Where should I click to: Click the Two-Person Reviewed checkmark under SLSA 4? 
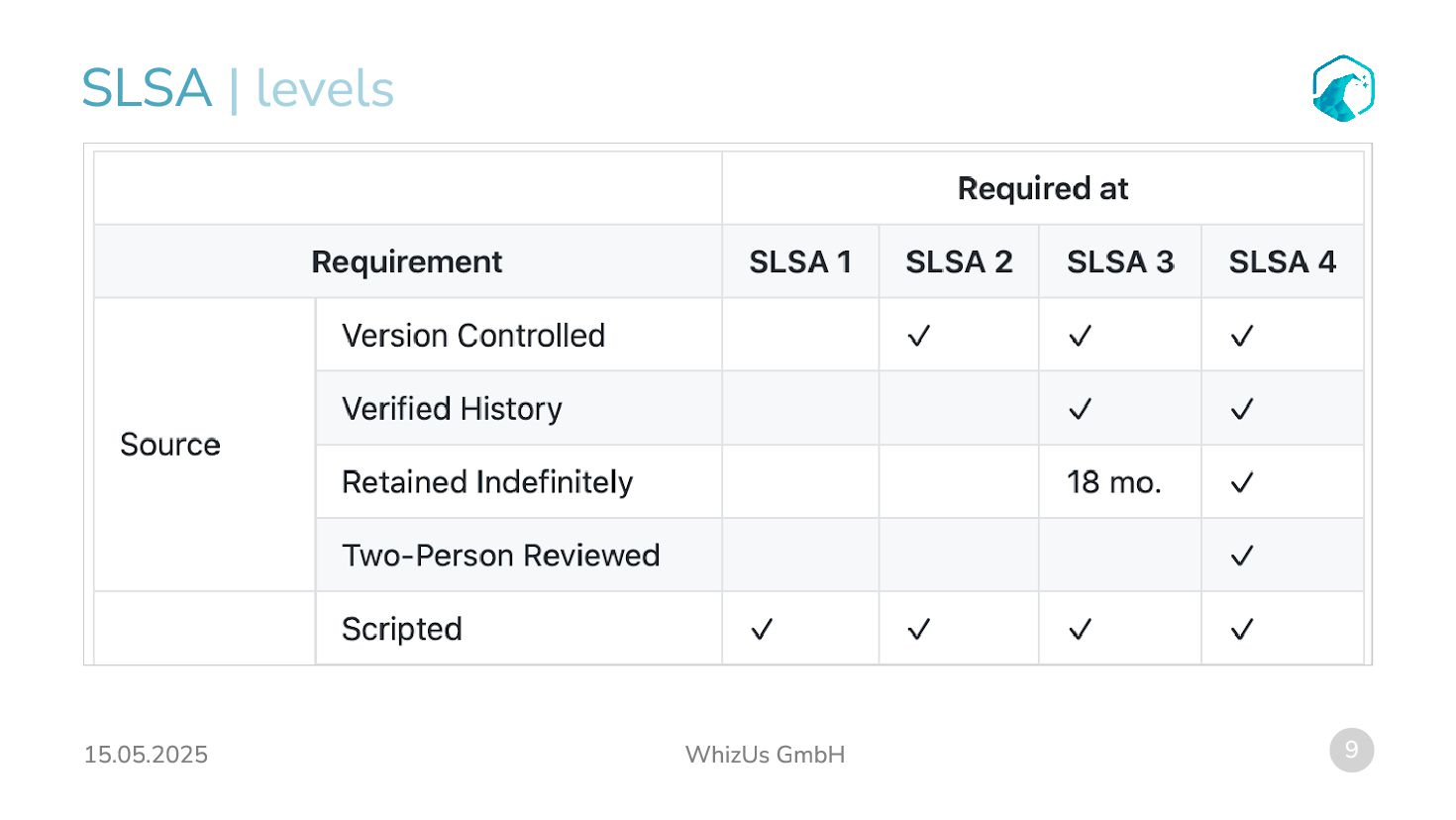coord(1241,556)
